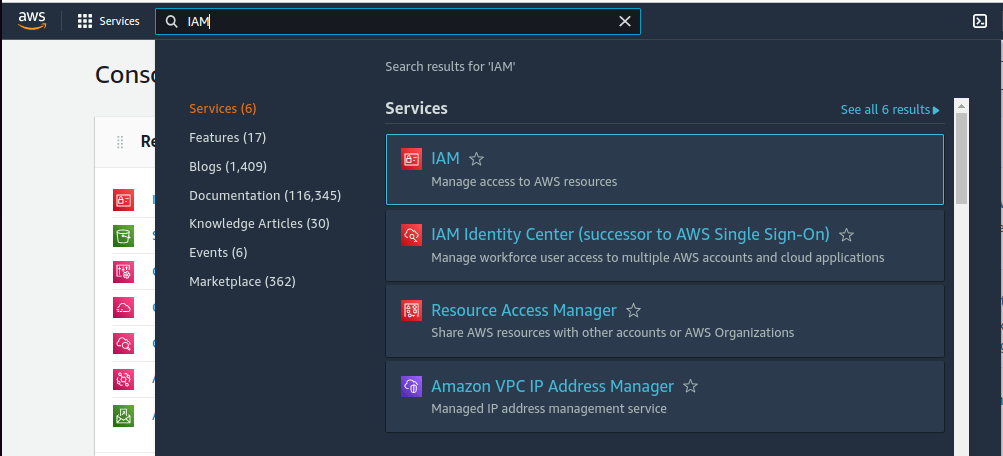Favorite IAM Identity Center star
The height and width of the screenshot is (456, 1003).
846,235
